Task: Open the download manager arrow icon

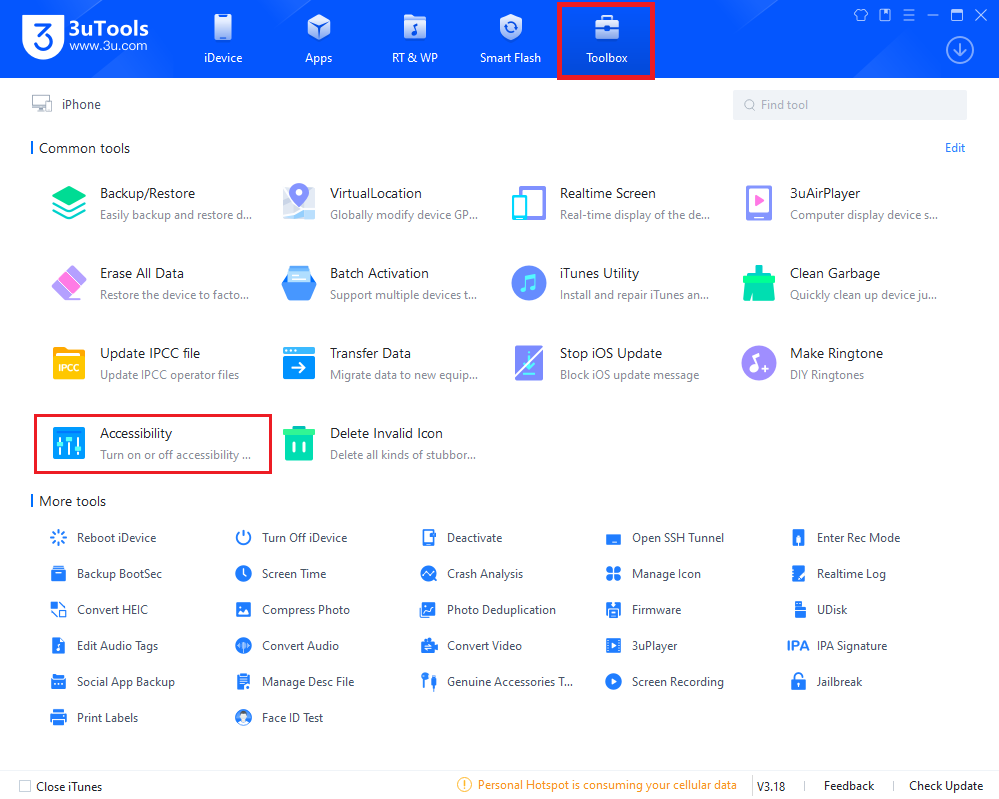Action: [x=959, y=50]
